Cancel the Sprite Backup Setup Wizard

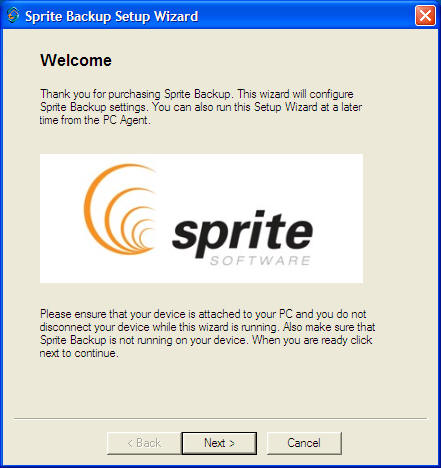click(x=304, y=443)
